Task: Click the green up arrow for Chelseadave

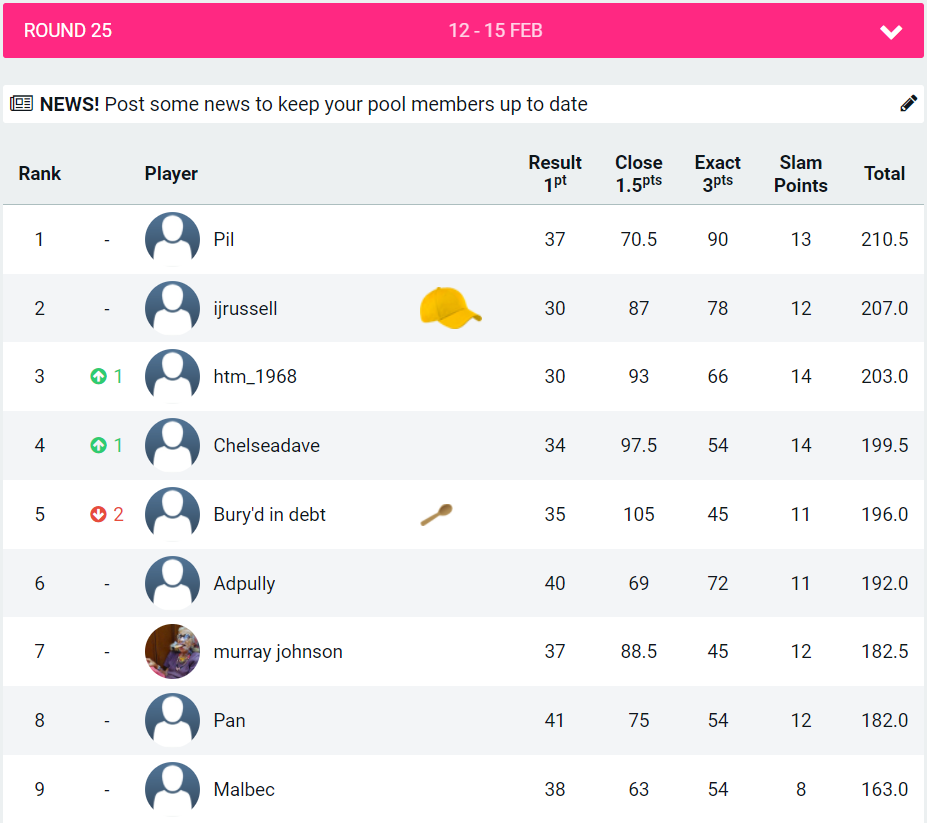Action: click(98, 446)
